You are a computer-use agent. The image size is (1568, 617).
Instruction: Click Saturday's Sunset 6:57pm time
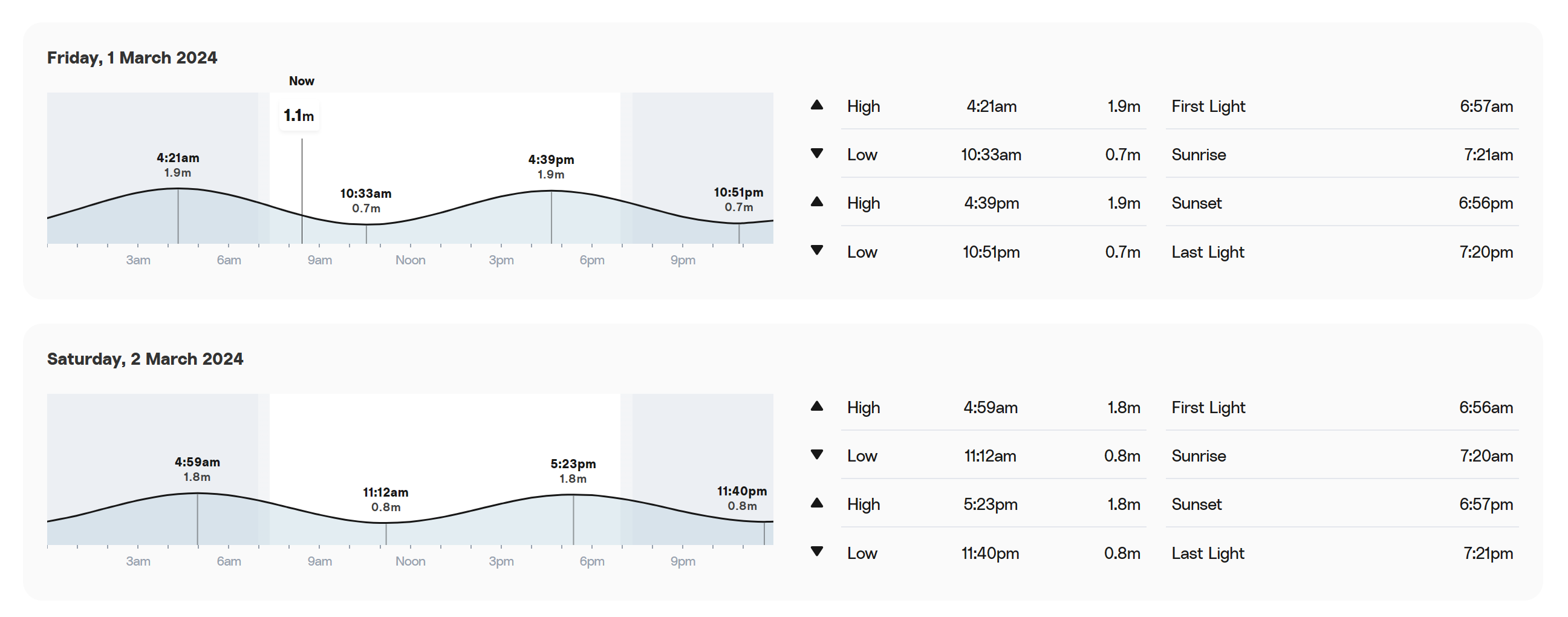(1485, 504)
